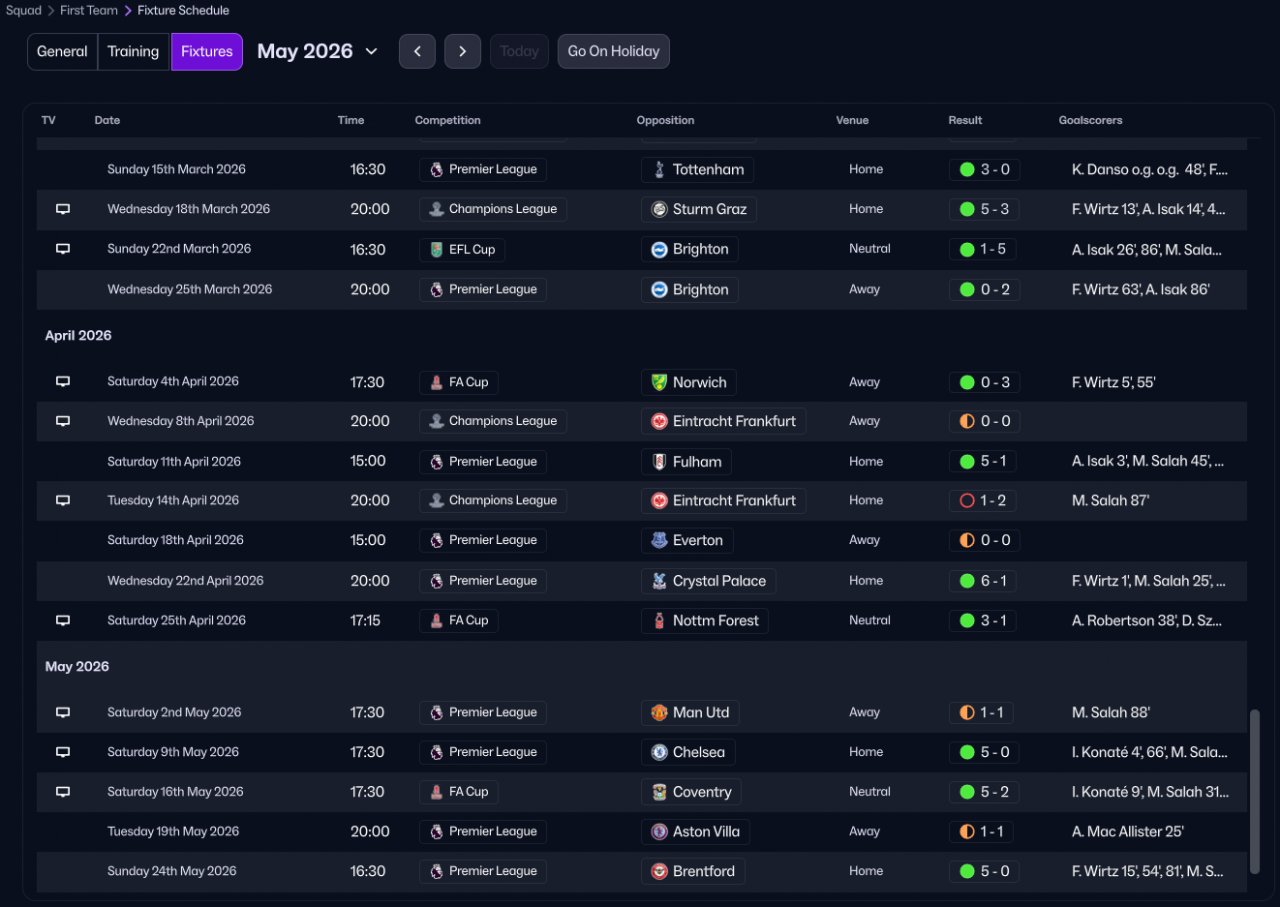Open the 6 - 1 result against Crystal Palace
Screen dimensions: 1280x907
tap(984, 581)
